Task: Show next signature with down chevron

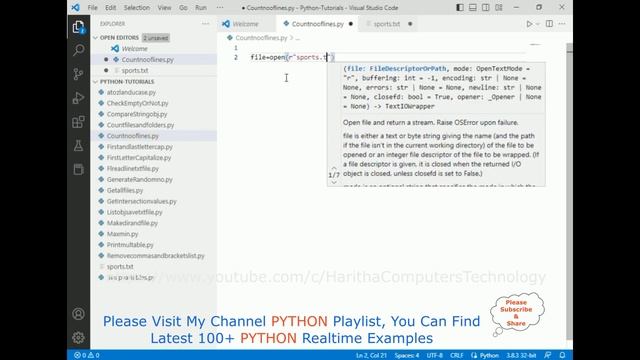Action: coord(334,182)
